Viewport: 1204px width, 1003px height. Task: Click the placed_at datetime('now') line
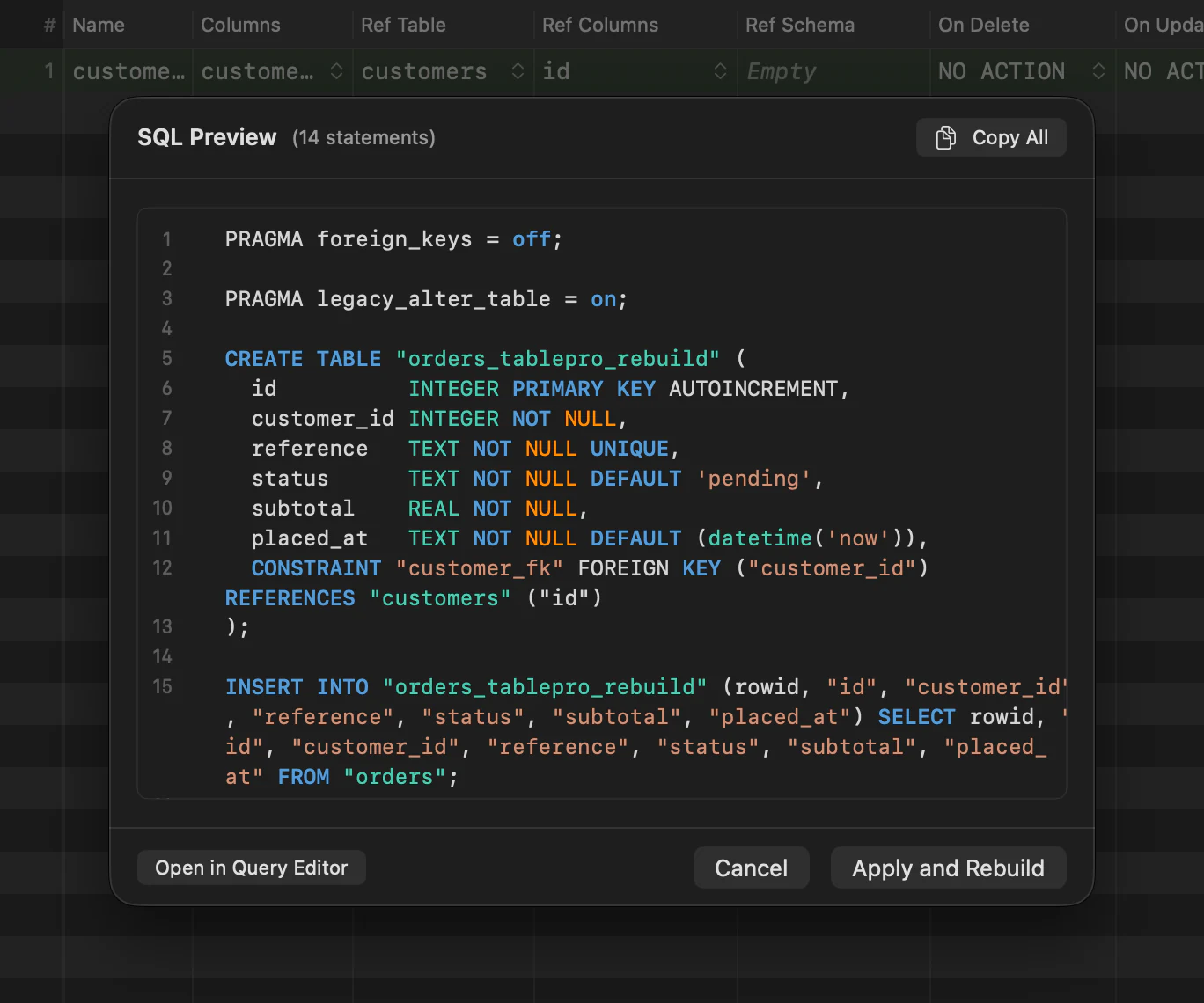click(x=590, y=538)
